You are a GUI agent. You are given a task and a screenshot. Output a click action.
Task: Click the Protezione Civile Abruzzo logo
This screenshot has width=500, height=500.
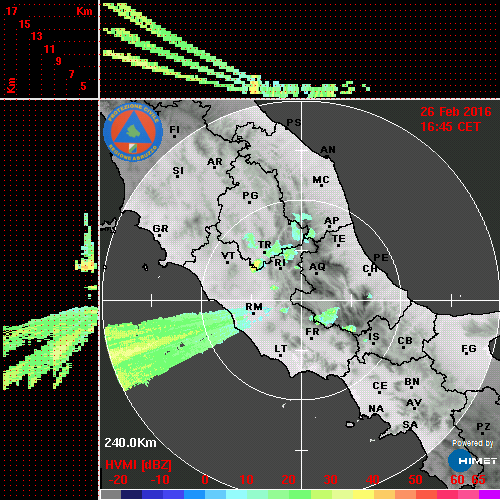point(133,132)
